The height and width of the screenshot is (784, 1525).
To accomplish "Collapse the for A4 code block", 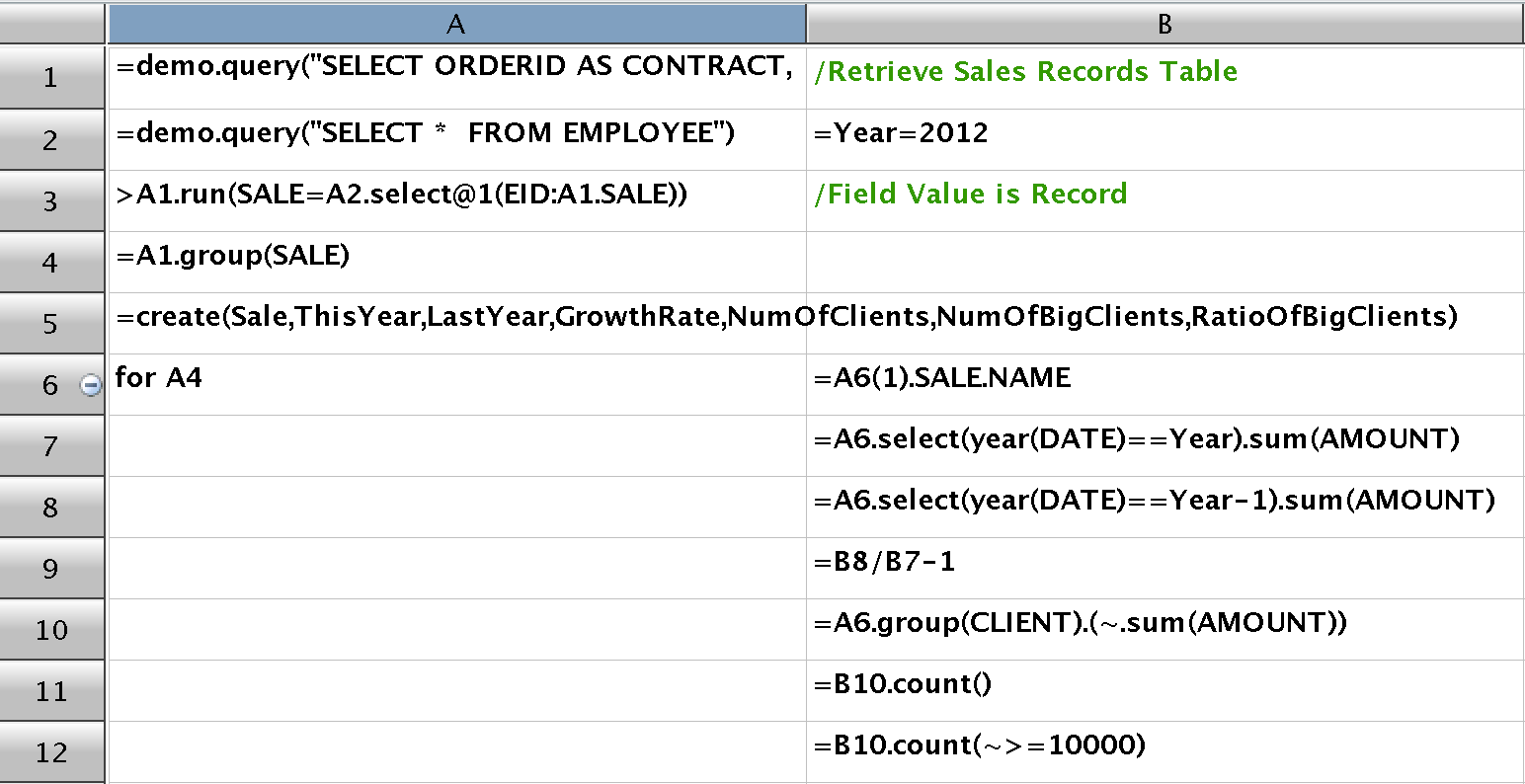I will pos(90,386).
